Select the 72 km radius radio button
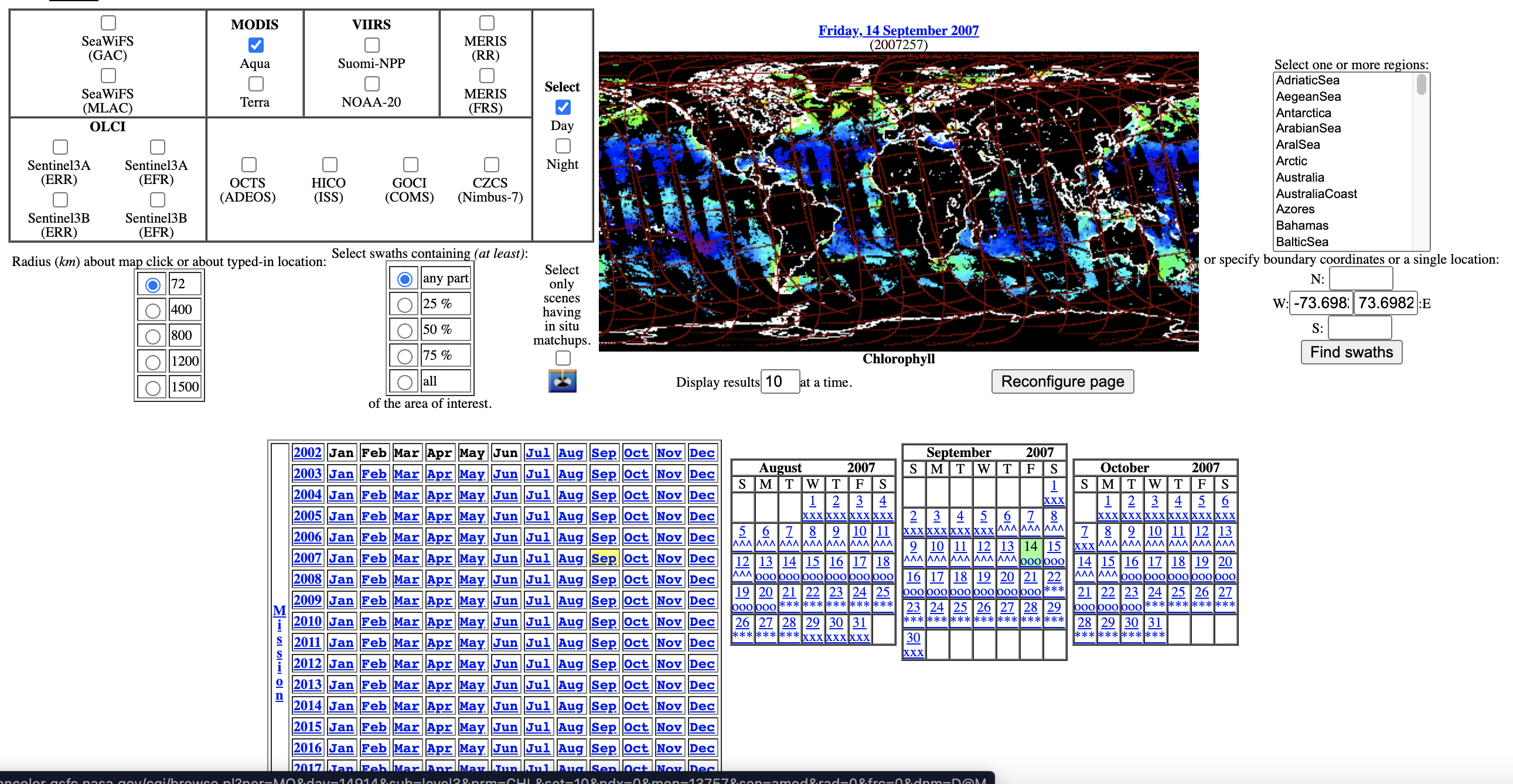This screenshot has height=784, width=1513. click(153, 285)
